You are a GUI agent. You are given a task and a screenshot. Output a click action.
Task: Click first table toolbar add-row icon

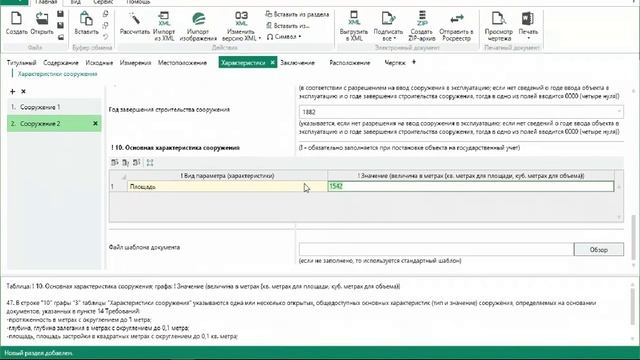(x=115, y=162)
